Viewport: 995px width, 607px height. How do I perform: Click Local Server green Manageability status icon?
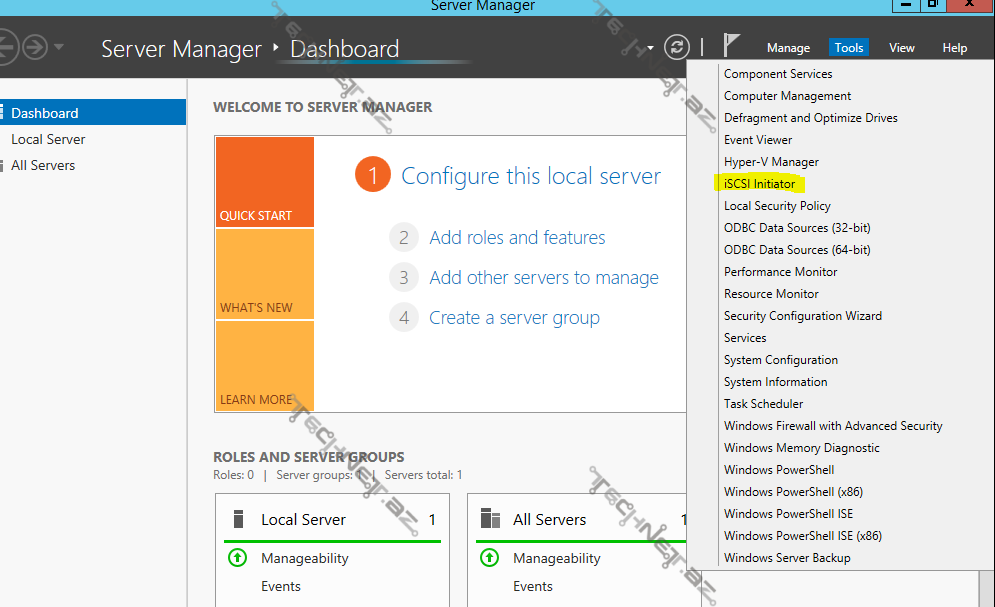click(x=238, y=558)
